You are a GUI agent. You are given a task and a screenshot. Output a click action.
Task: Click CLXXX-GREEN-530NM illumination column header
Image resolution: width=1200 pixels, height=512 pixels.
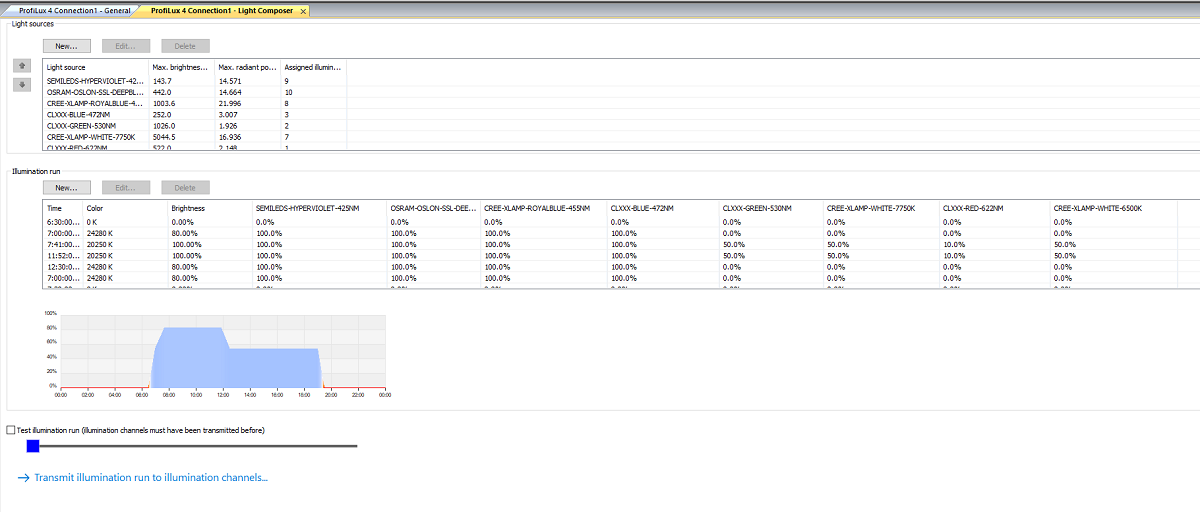(772, 208)
